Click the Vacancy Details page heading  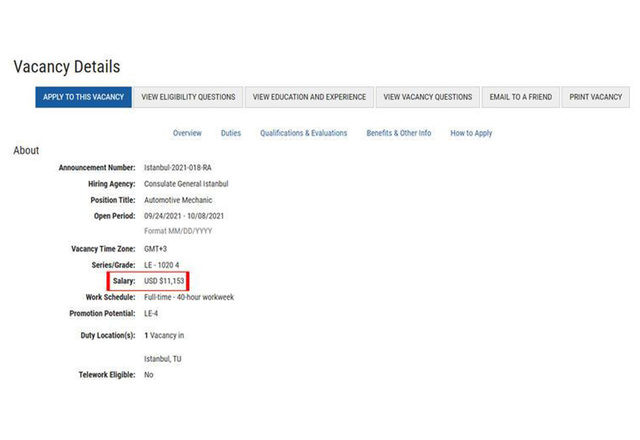(x=67, y=67)
